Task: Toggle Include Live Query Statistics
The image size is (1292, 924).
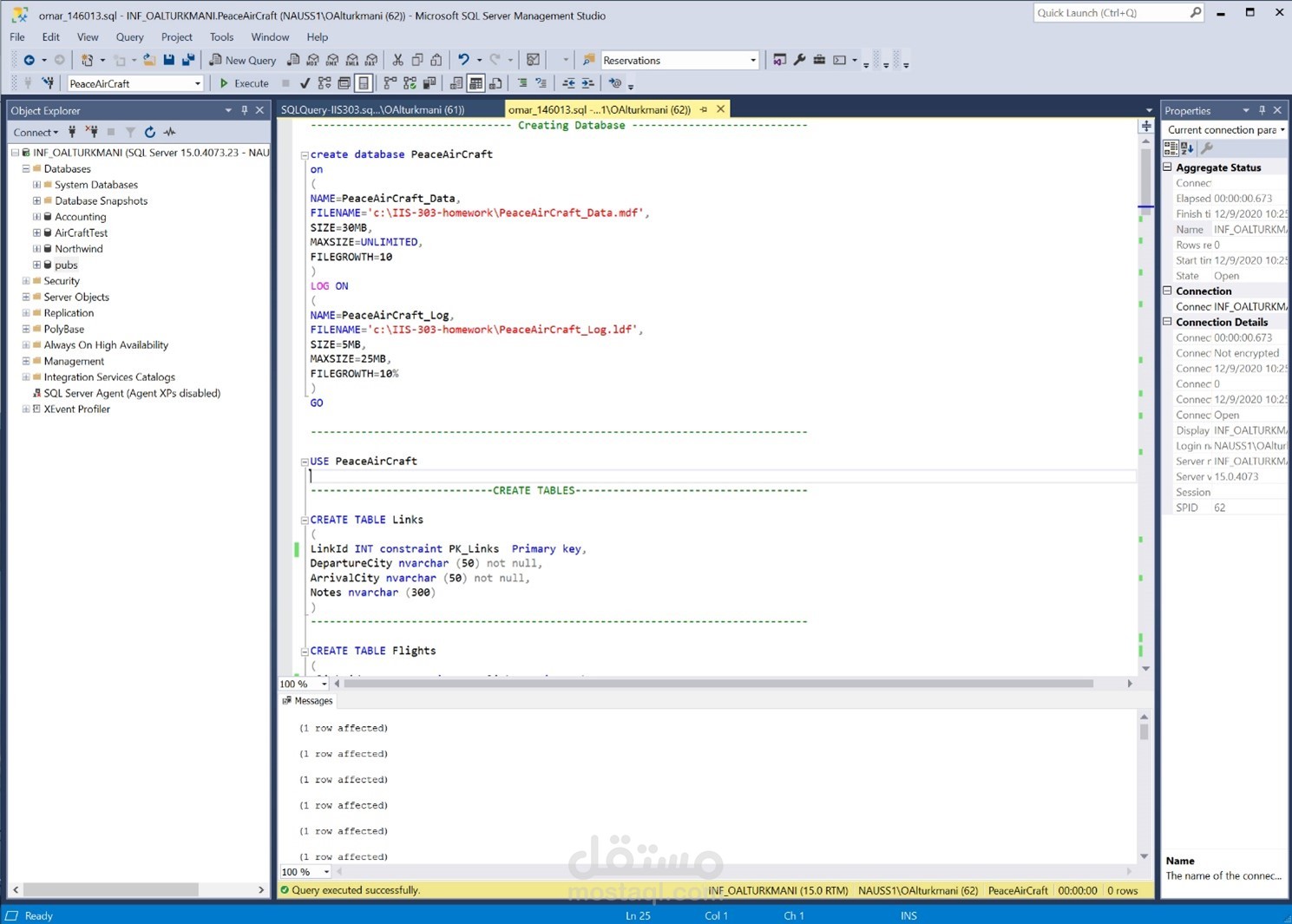Action: coord(410,83)
